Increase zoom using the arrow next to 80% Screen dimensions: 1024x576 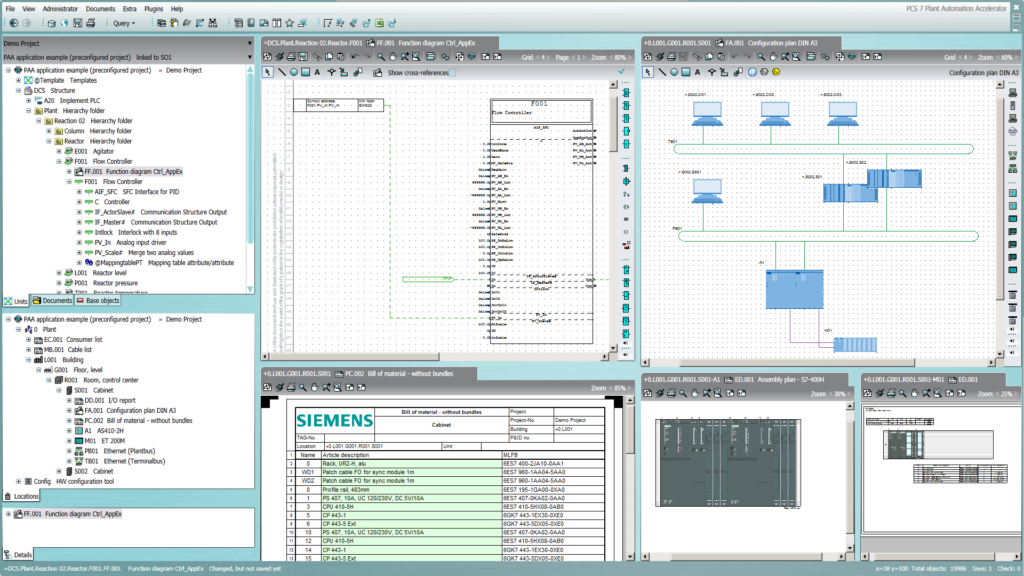(x=629, y=57)
